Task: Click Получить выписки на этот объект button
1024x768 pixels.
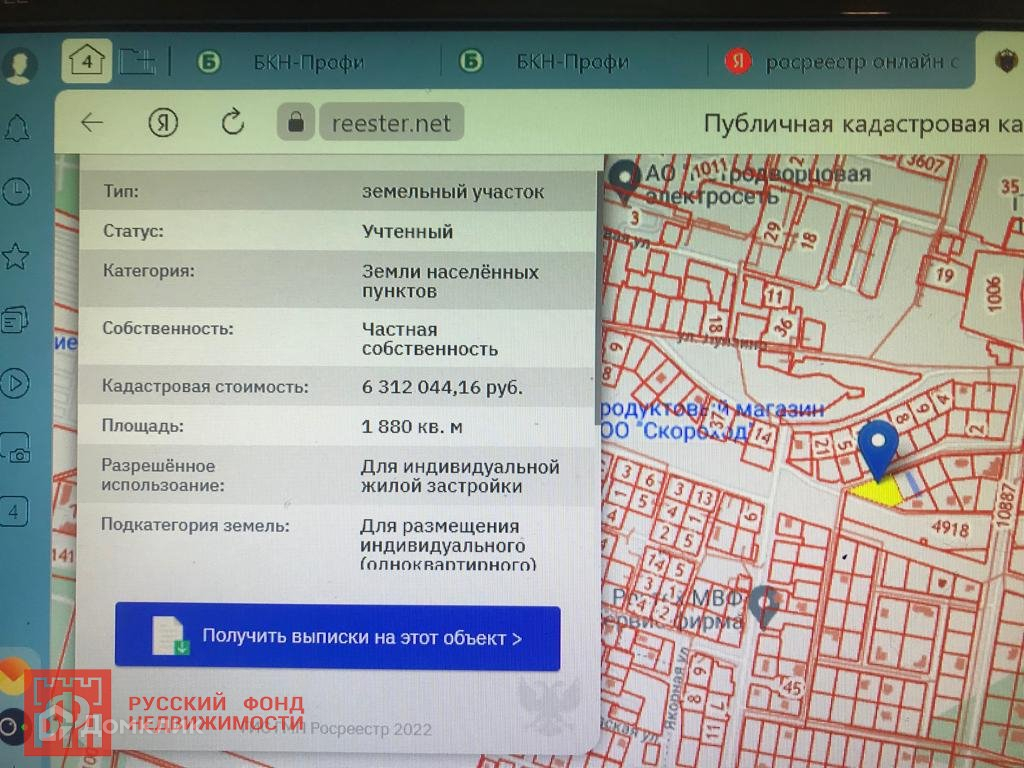Action: pos(338,637)
